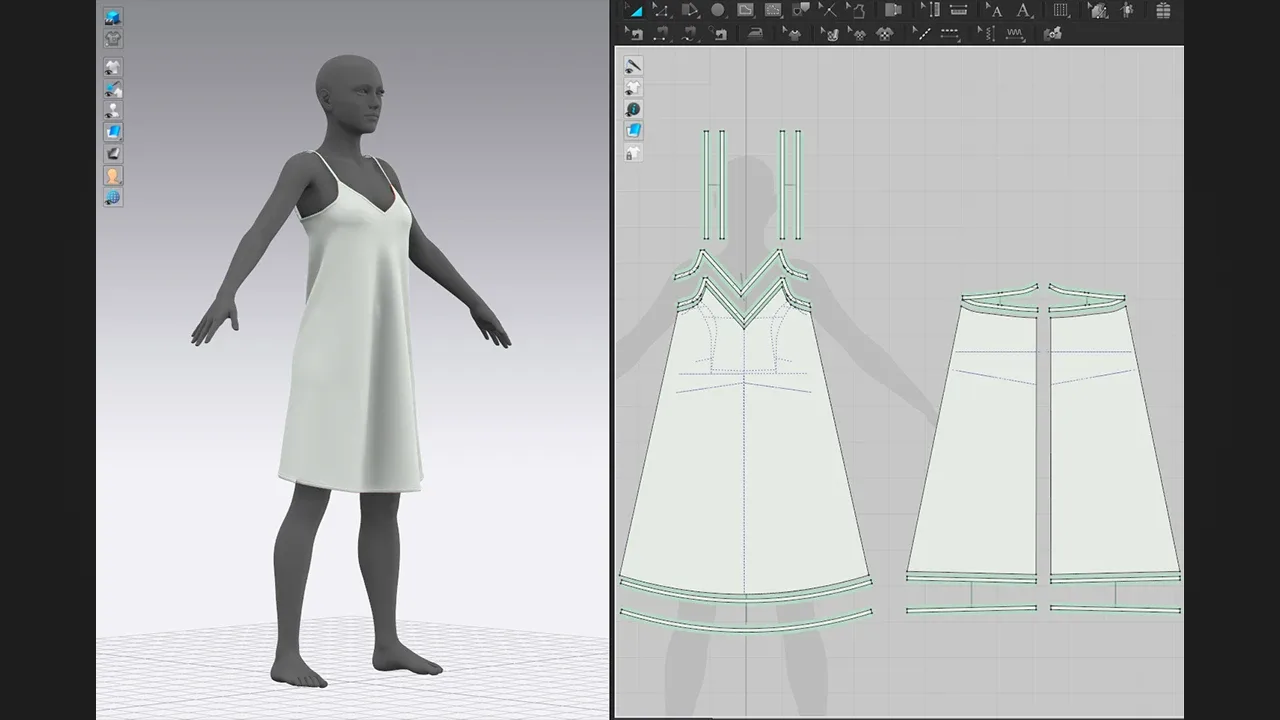The width and height of the screenshot is (1280, 720).
Task: Select the Transform Pattern tool
Action: pos(689,10)
